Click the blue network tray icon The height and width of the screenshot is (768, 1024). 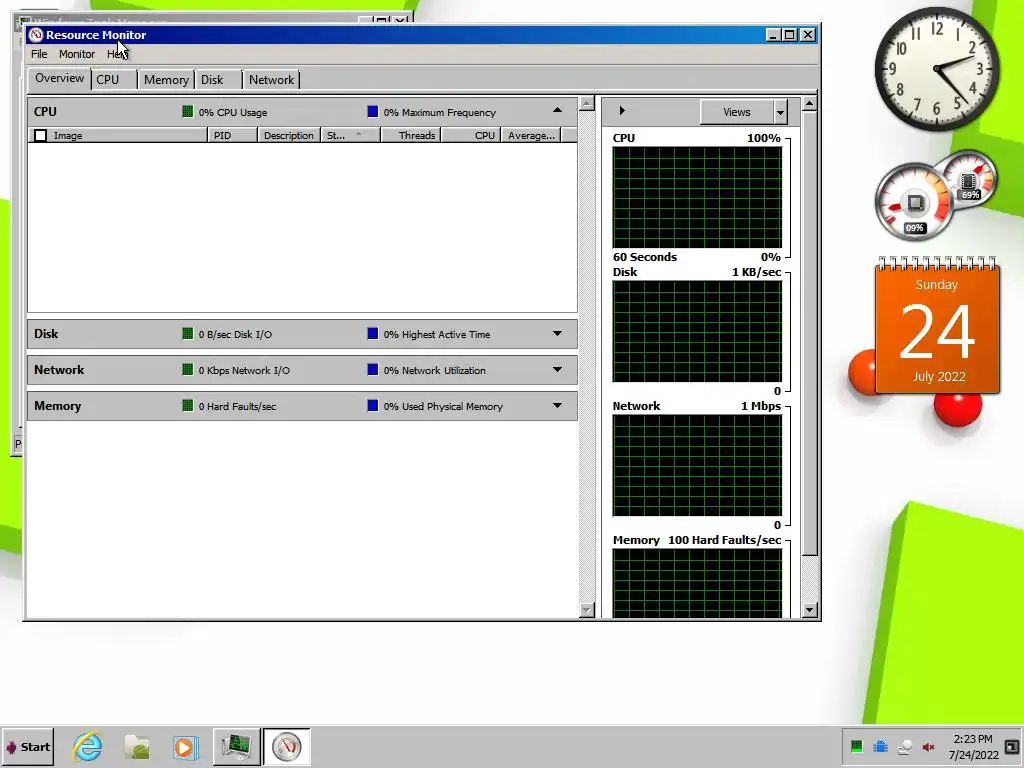coord(880,746)
